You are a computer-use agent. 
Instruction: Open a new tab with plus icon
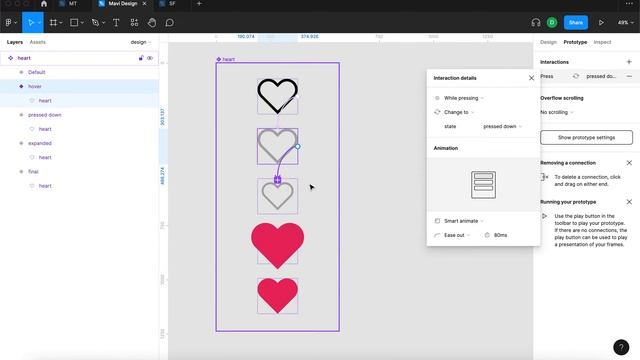point(199,4)
